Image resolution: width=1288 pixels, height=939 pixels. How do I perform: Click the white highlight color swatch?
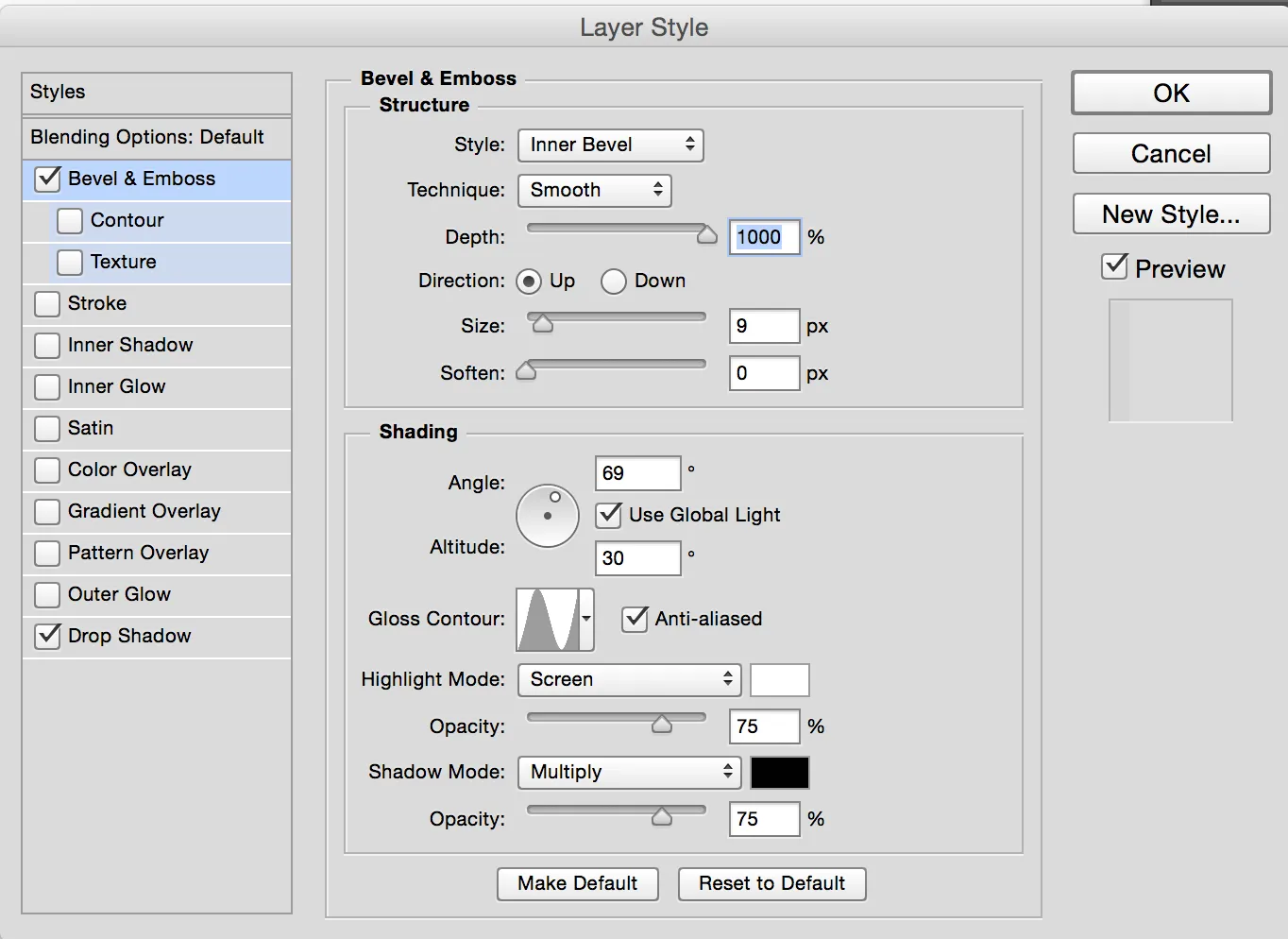(x=780, y=680)
